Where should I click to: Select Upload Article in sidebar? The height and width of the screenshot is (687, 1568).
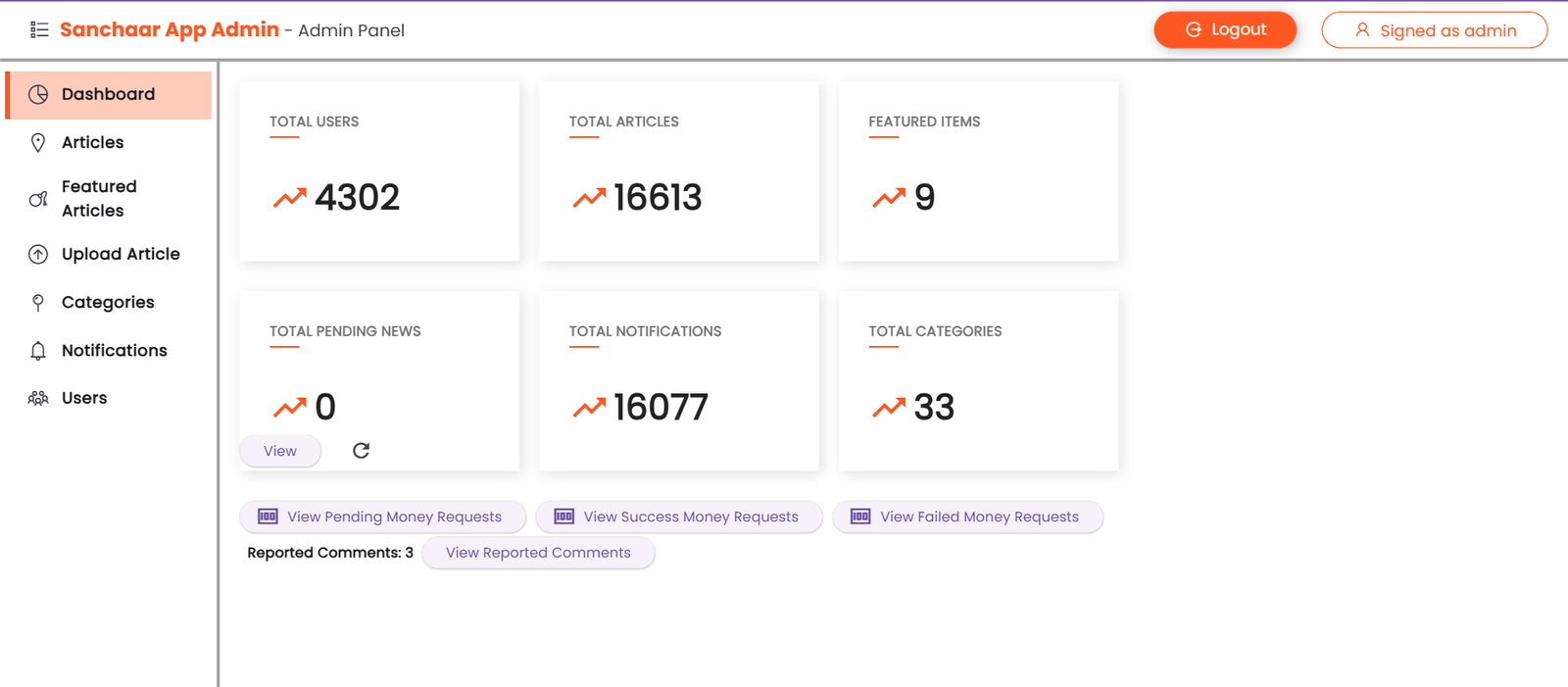click(121, 255)
